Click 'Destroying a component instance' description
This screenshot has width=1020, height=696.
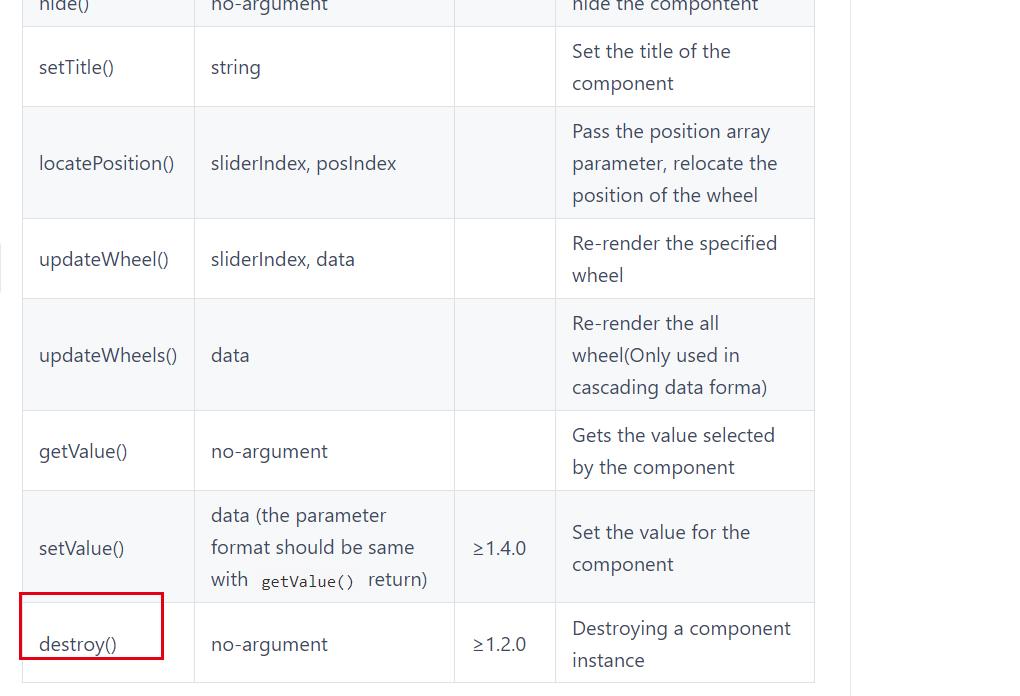(x=680, y=644)
